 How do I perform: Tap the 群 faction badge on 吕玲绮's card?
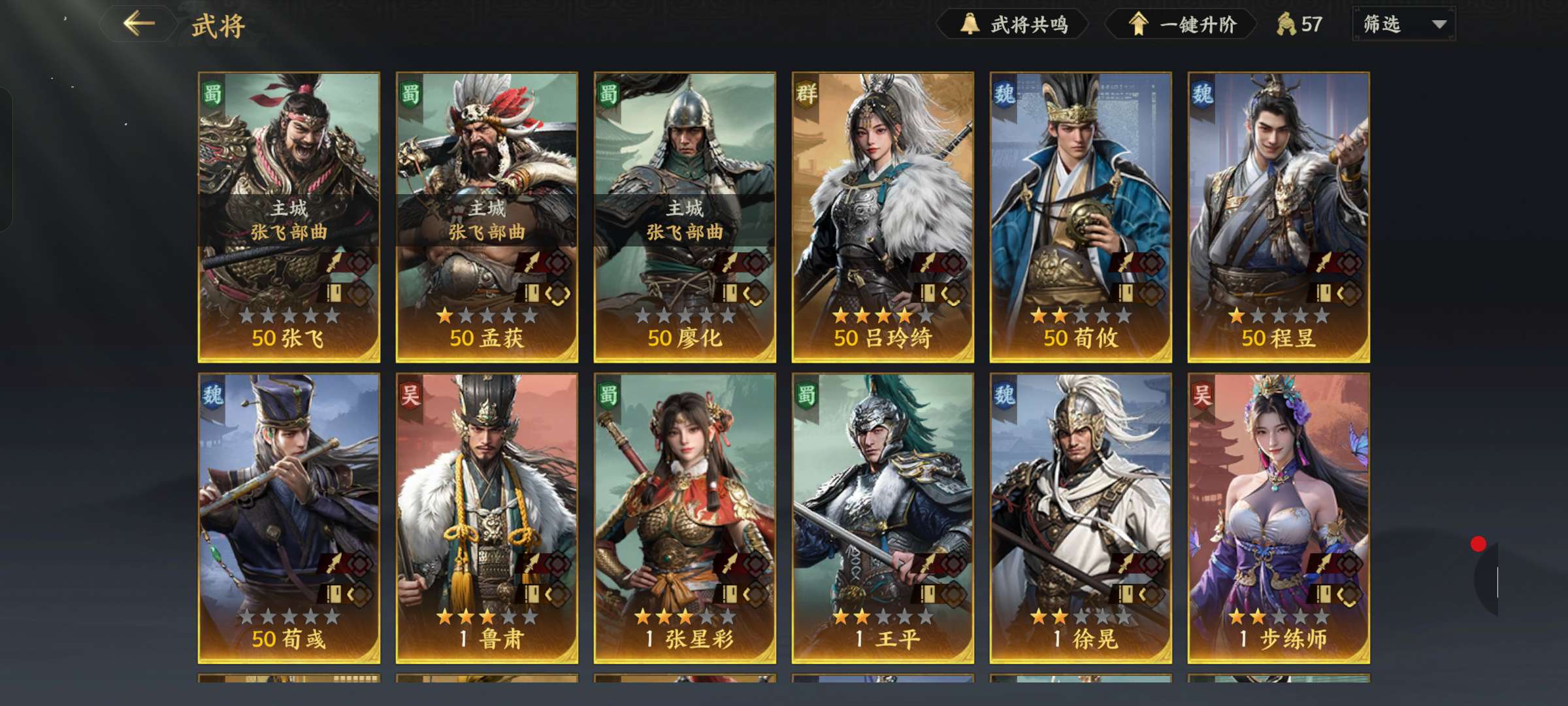(806, 95)
